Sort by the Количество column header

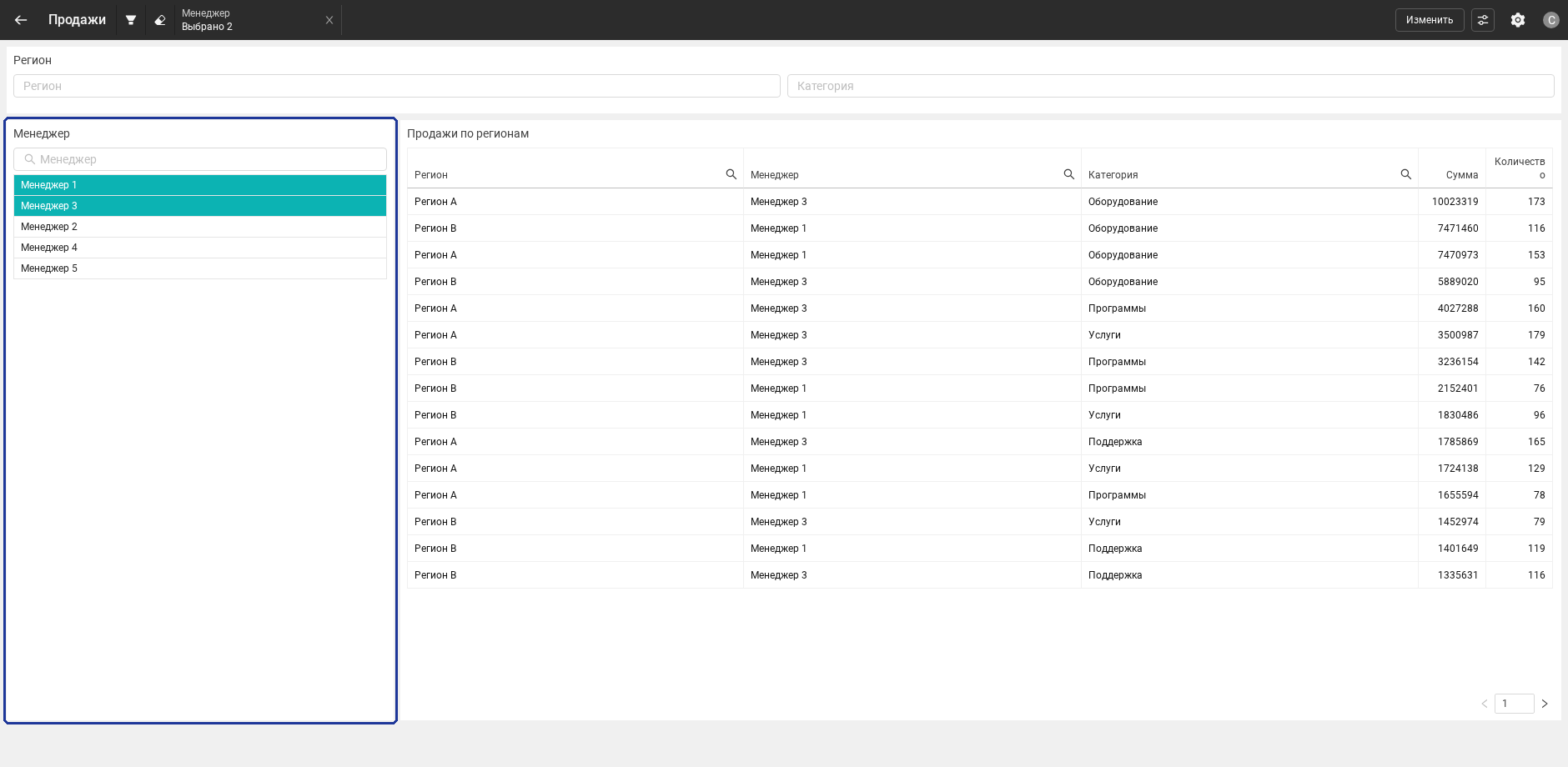tap(1520, 168)
